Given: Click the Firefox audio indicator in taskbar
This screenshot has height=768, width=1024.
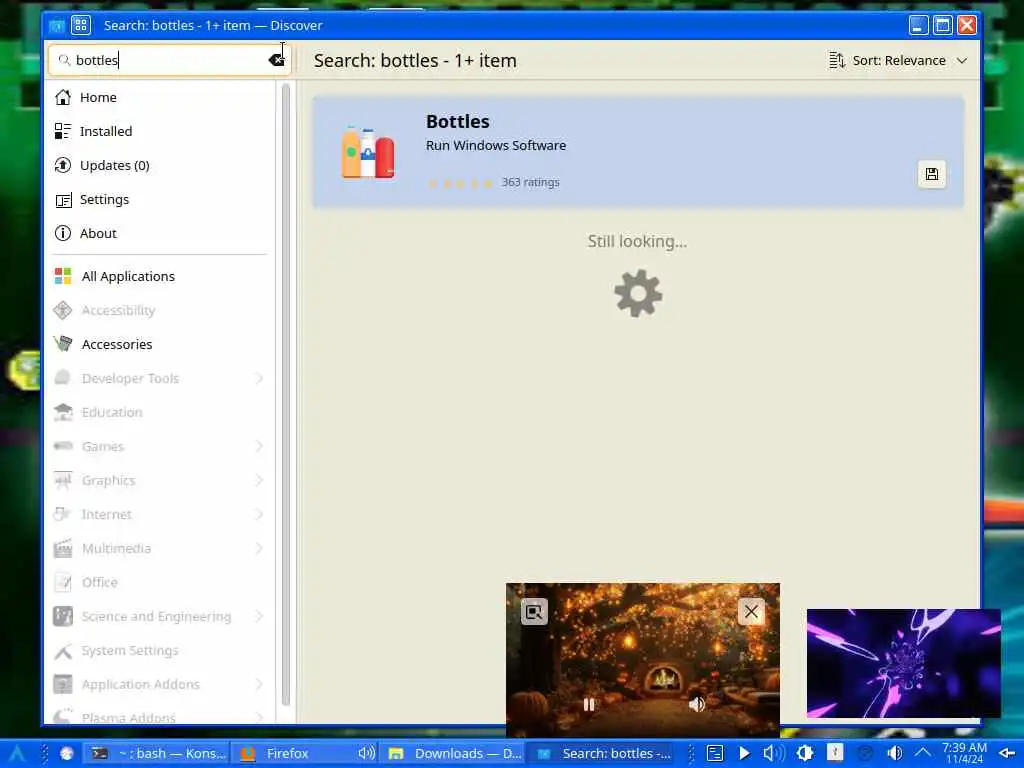Looking at the screenshot, I should 366,754.
